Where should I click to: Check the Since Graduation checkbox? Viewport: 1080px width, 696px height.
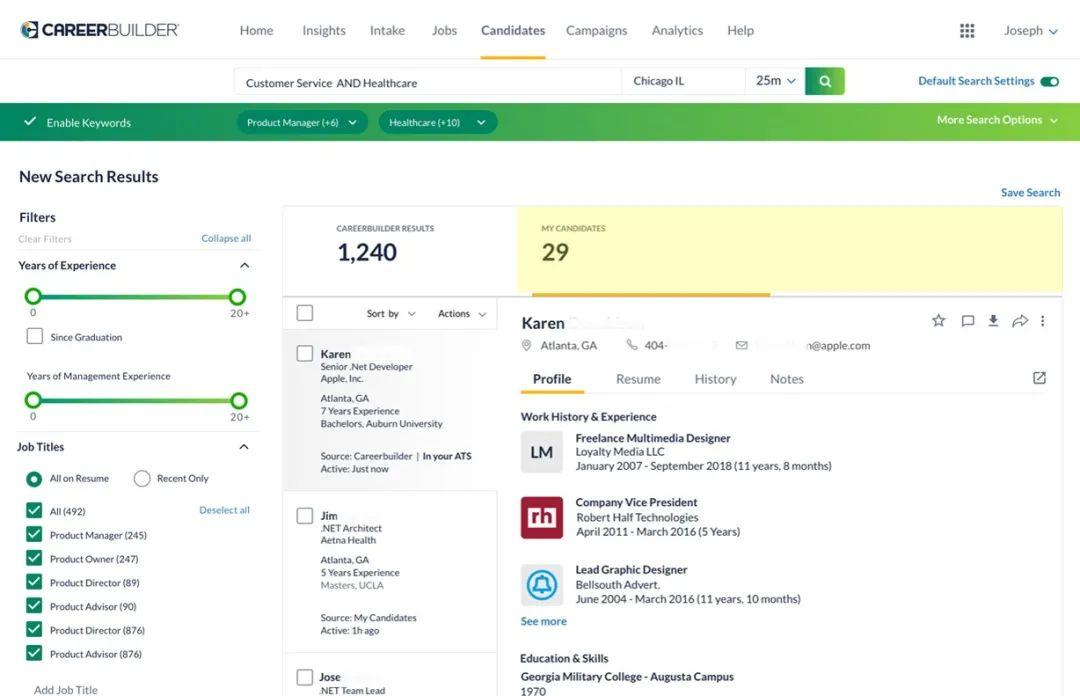[x=35, y=337]
